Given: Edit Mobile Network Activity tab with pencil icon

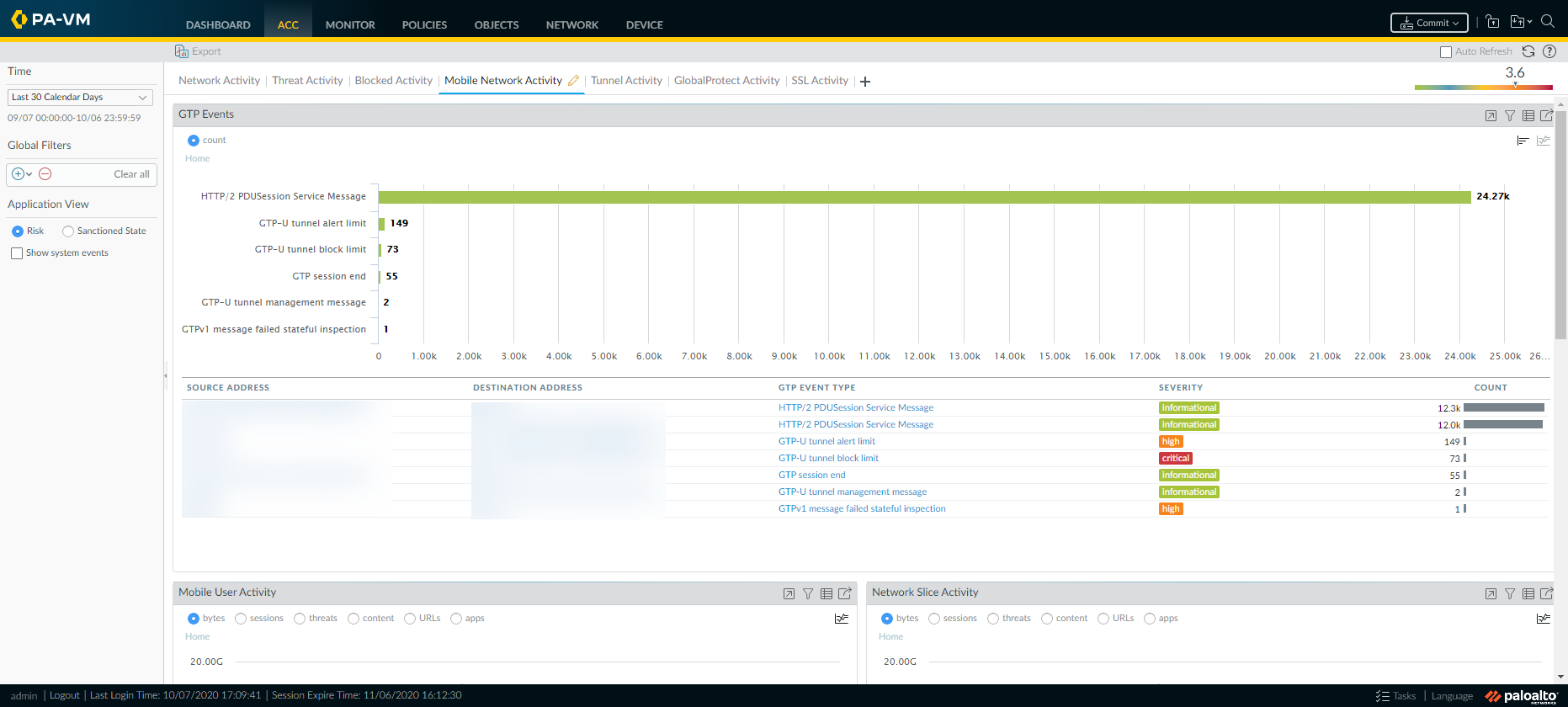Looking at the screenshot, I should click(x=574, y=81).
